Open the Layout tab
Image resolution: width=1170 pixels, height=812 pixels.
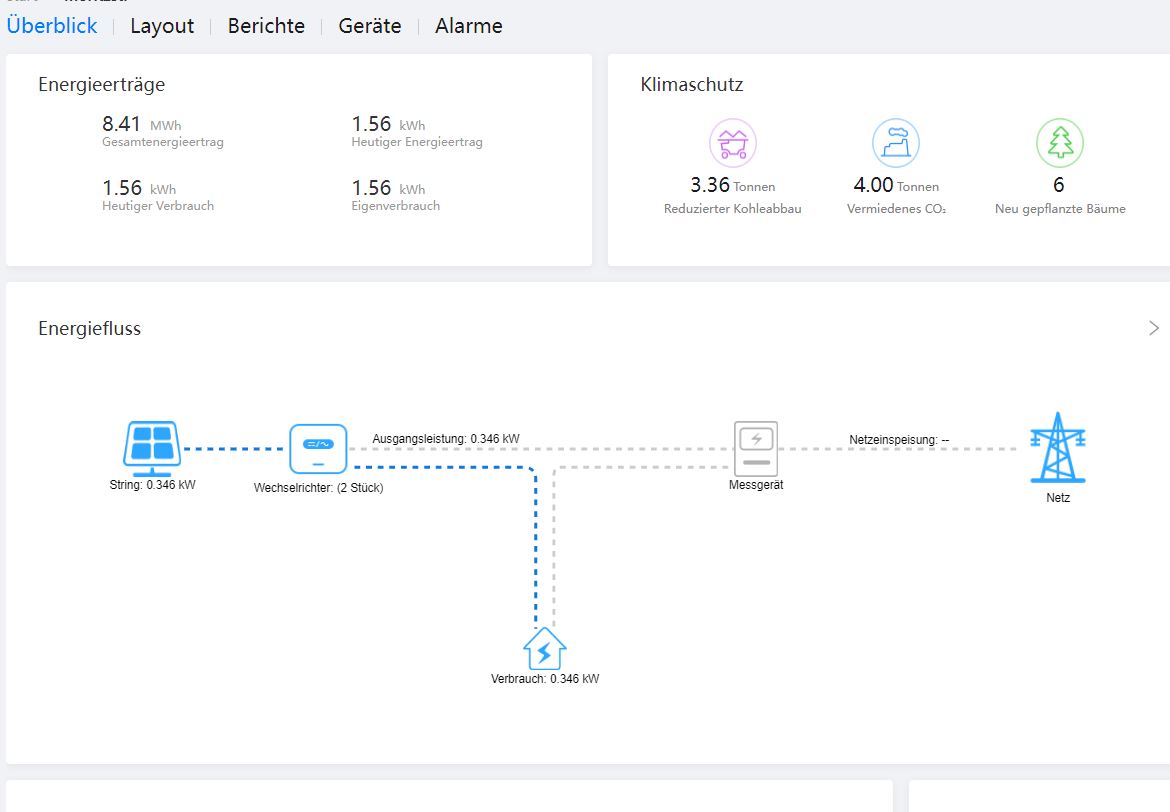(162, 26)
